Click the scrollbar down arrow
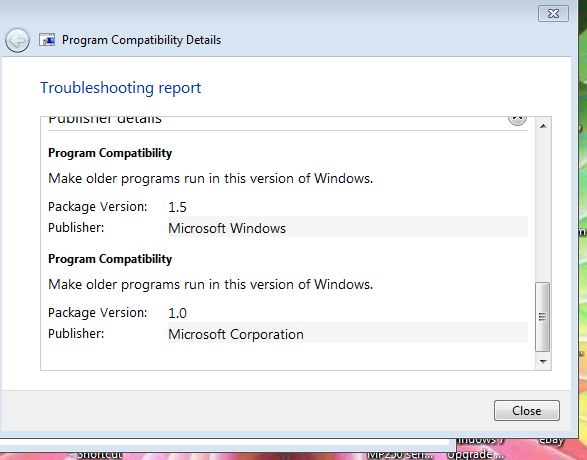The image size is (587, 460). (x=543, y=362)
